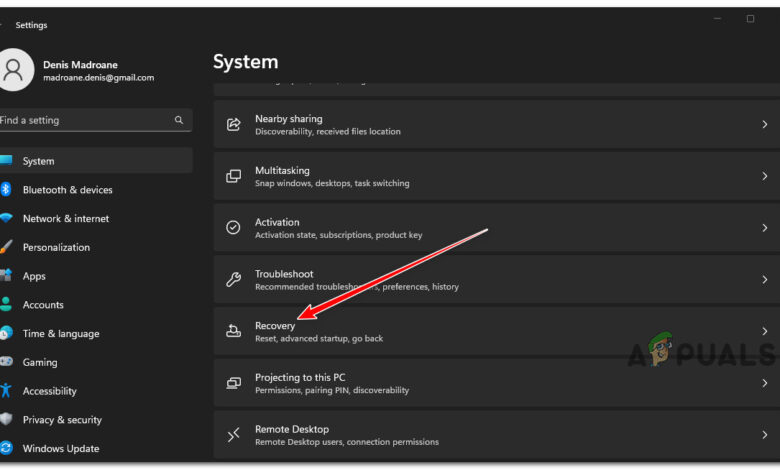Click the Denis Madroane account name
The image size is (780, 470).
click(80, 65)
